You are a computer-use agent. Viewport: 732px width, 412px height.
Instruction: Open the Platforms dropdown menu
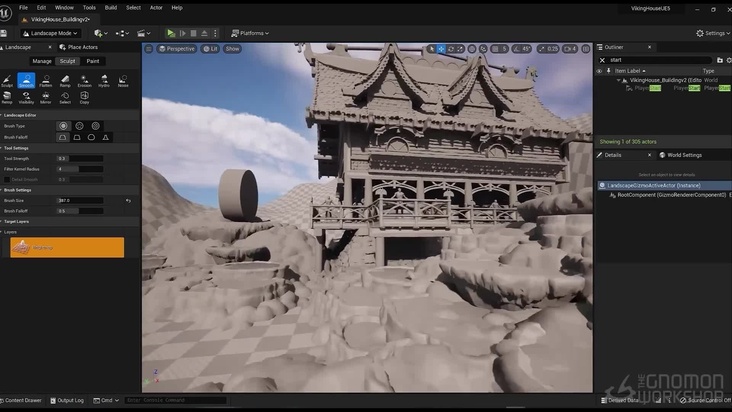point(251,33)
